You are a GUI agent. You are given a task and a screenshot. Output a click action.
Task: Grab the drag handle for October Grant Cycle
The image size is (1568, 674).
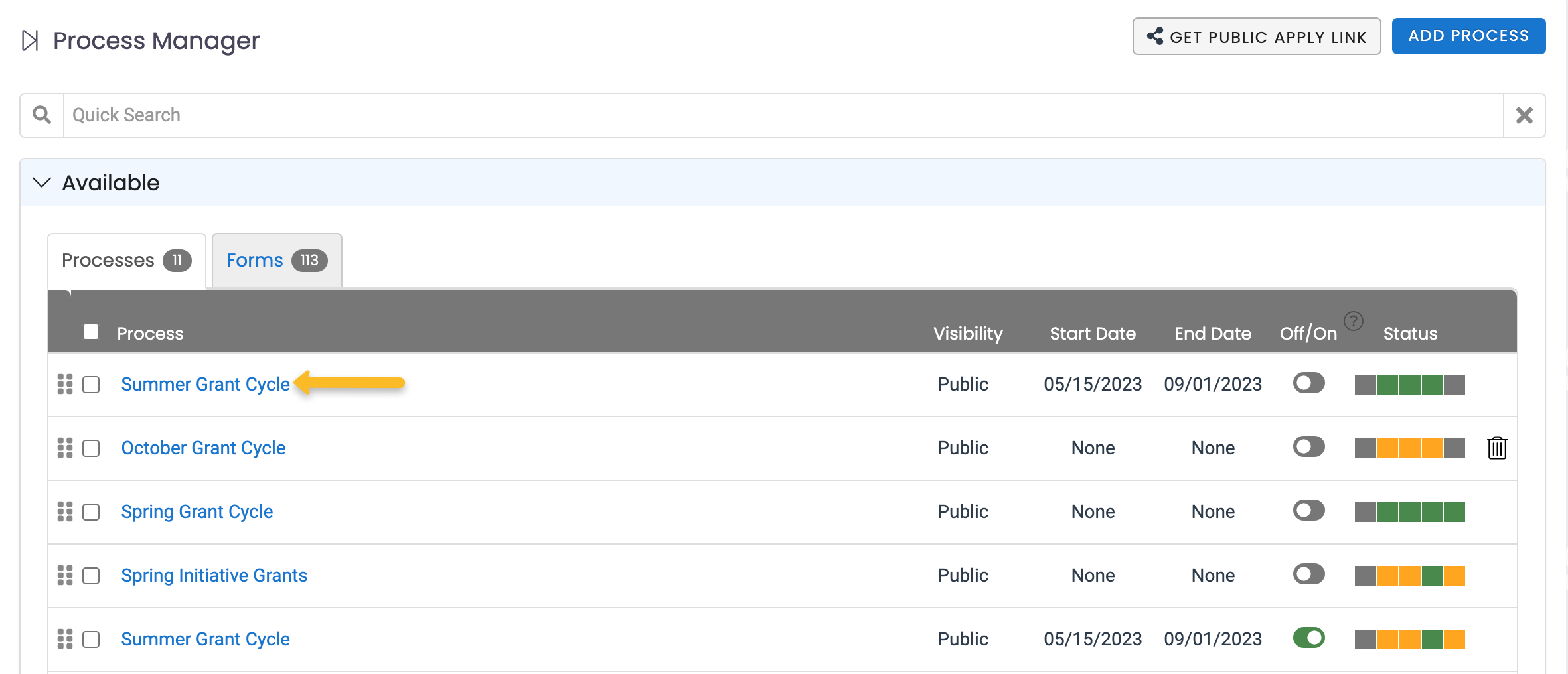pos(65,448)
